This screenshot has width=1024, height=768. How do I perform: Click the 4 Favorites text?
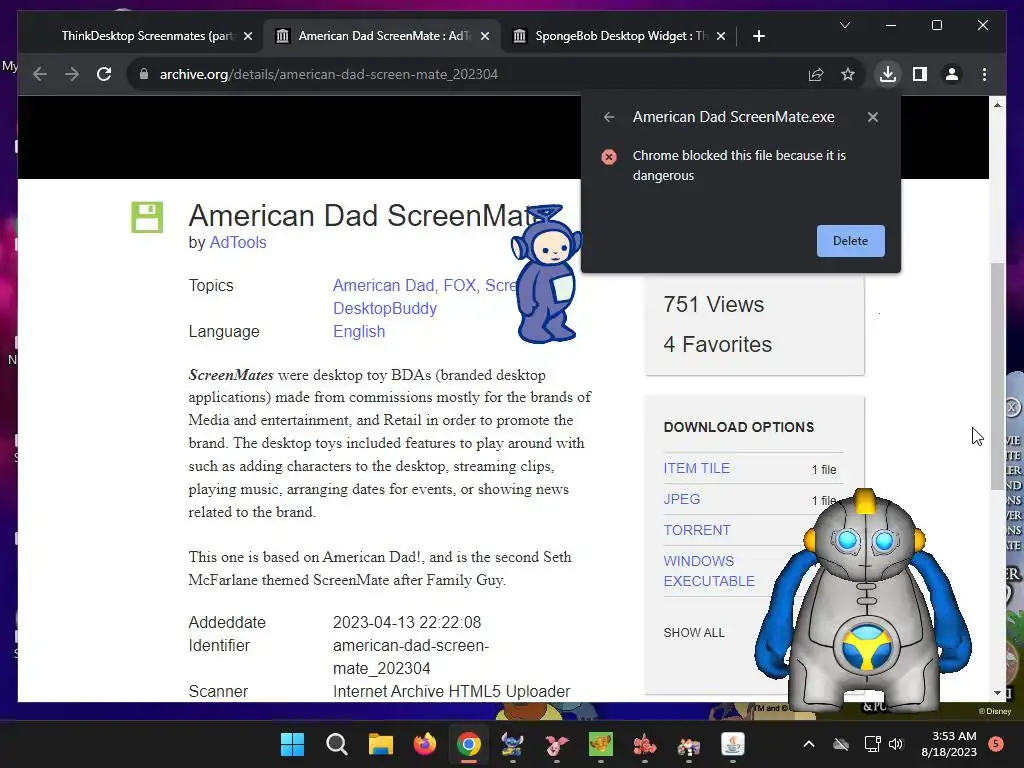coord(717,344)
